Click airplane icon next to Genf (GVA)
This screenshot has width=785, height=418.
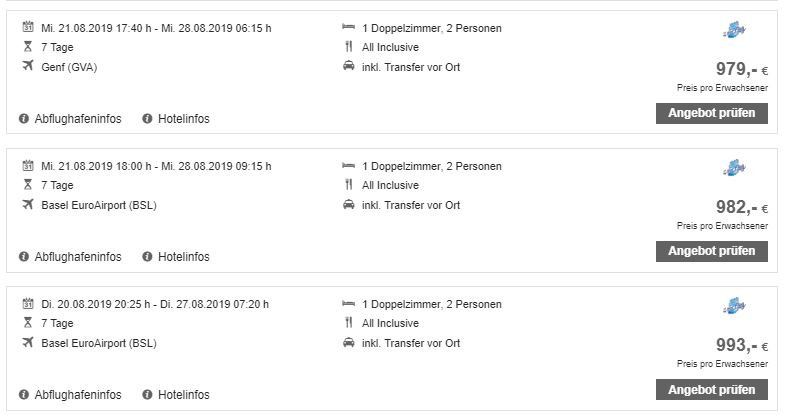pos(28,66)
